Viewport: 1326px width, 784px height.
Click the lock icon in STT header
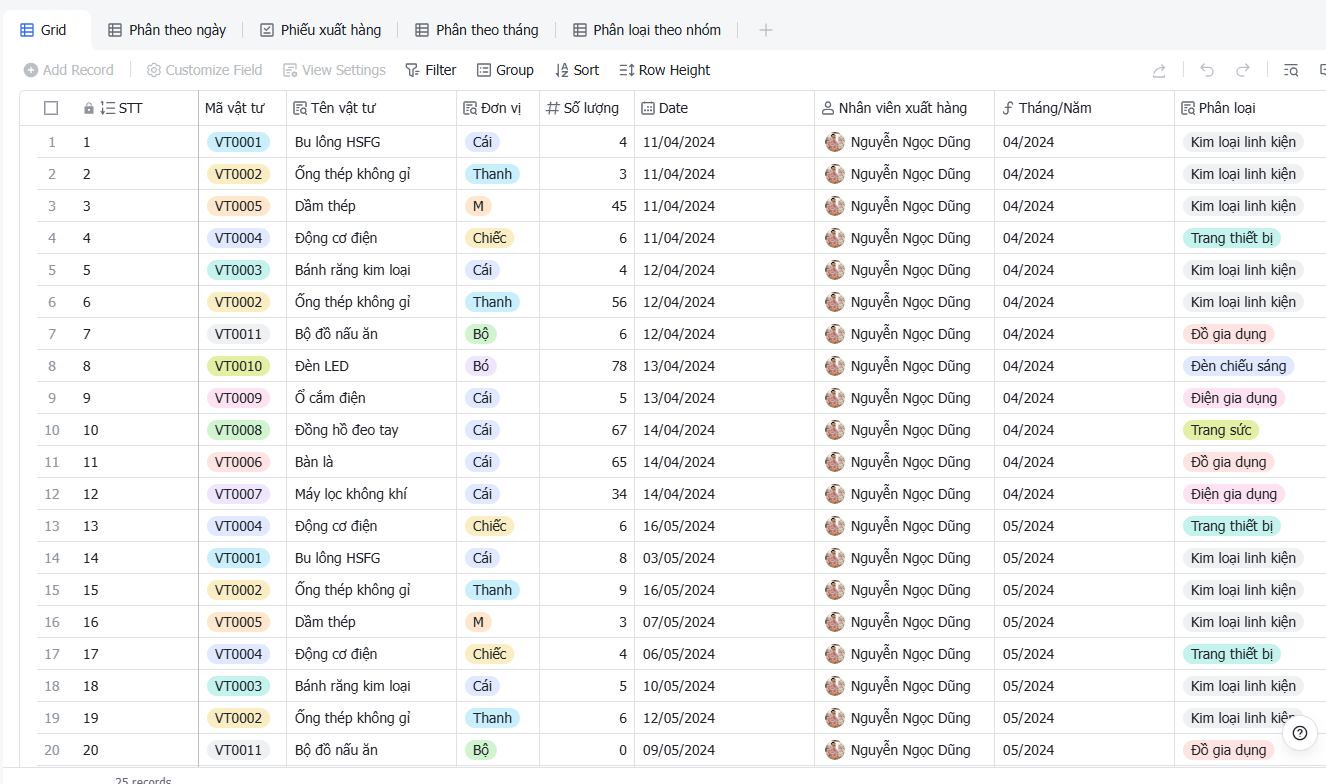click(x=89, y=108)
